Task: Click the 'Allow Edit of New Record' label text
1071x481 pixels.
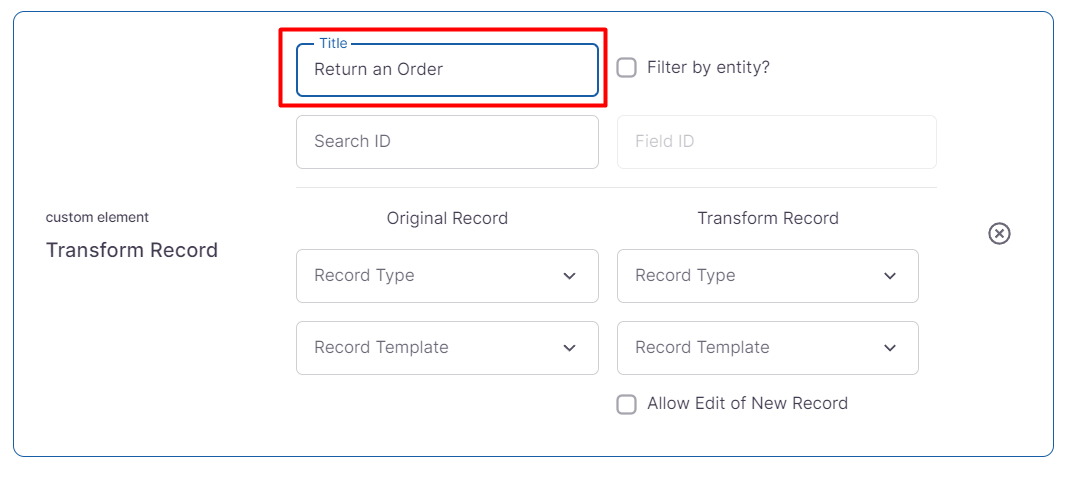Action: [747, 404]
